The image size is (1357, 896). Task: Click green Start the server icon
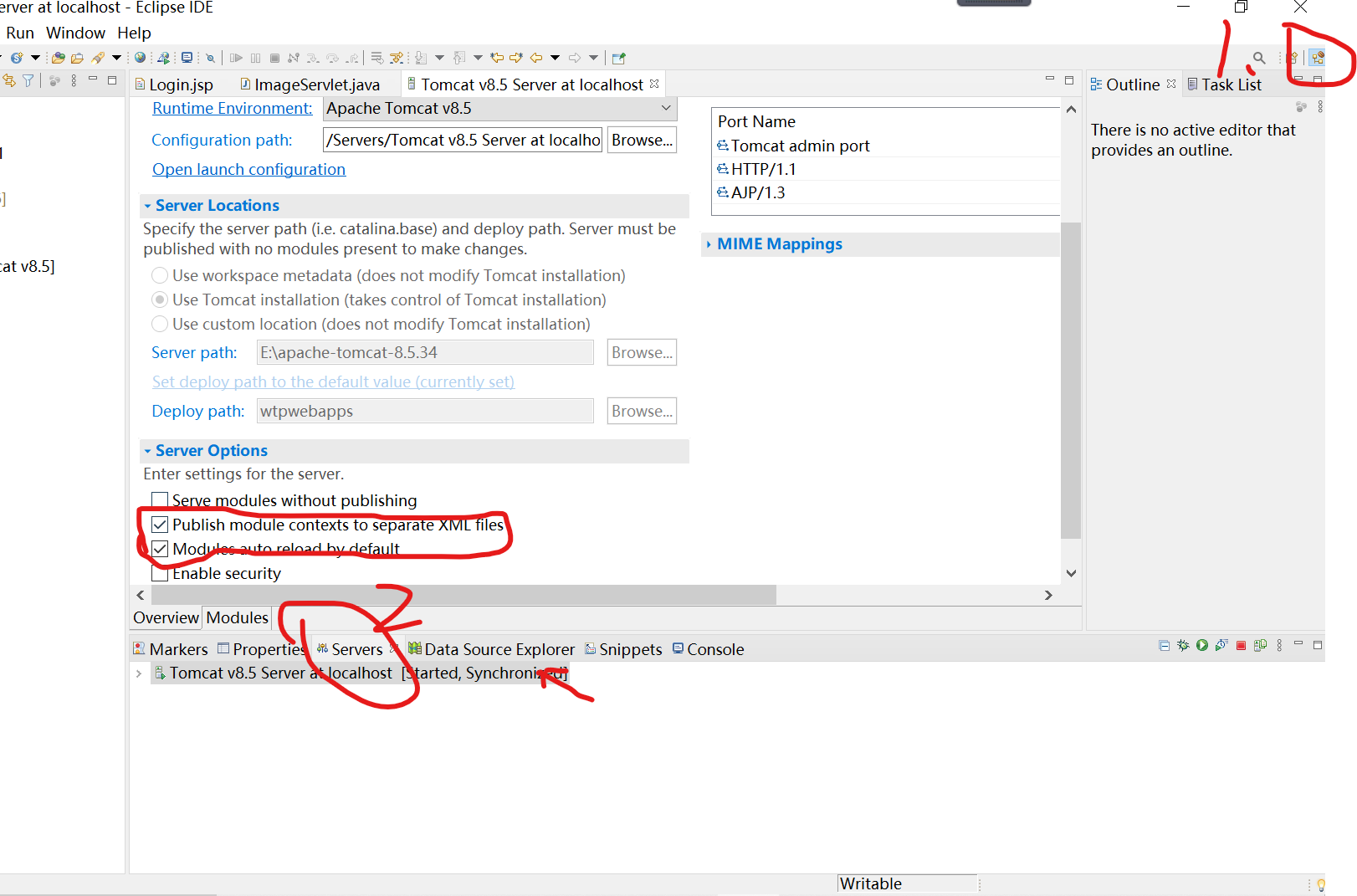click(1202, 645)
